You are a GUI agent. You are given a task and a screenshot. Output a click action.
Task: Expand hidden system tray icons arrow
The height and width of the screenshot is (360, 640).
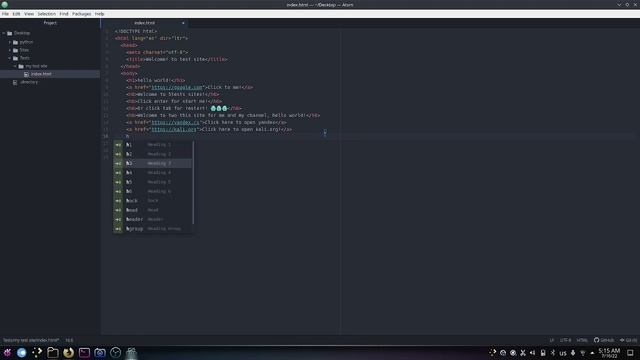click(592, 353)
